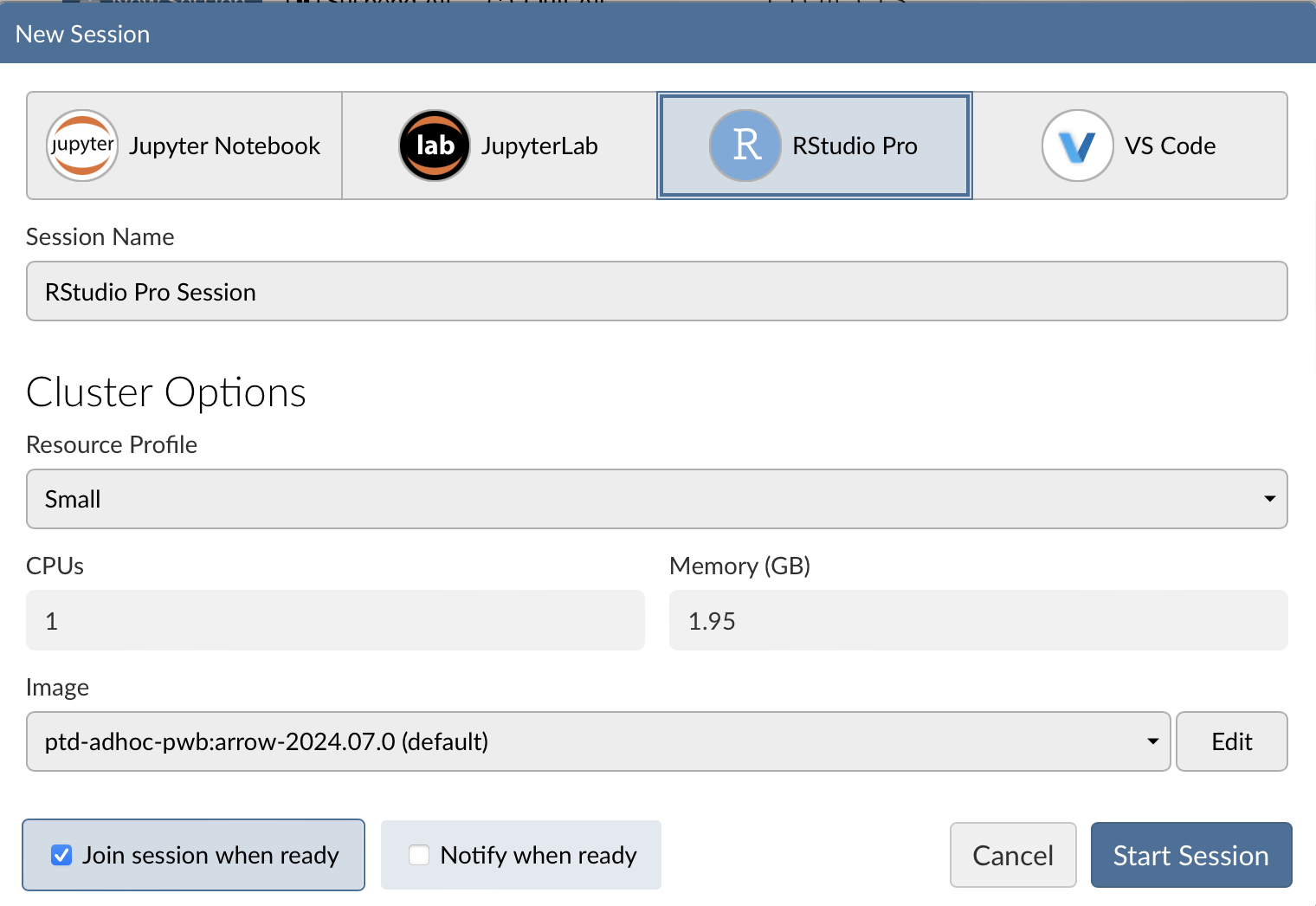The height and width of the screenshot is (906, 1316).
Task: Enable the Notify when ready checkbox
Action: [419, 855]
